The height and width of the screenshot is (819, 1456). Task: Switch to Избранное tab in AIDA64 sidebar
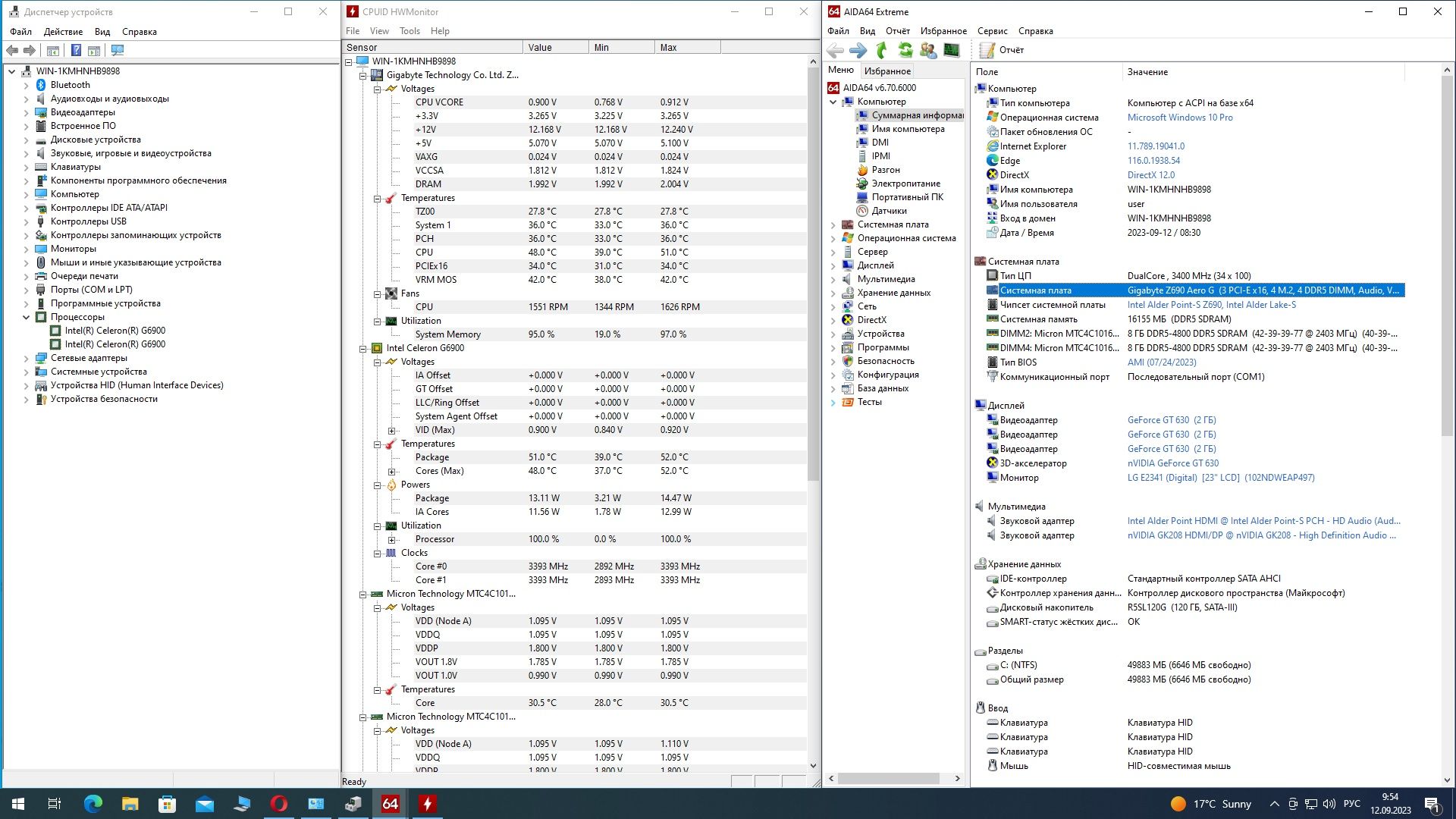pos(887,71)
